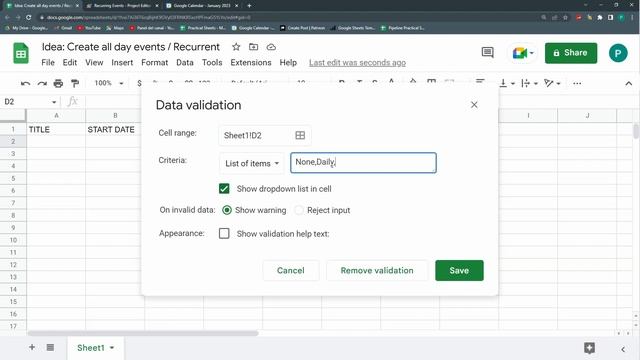Open the text wrapping toolbar option

click(x=529, y=83)
